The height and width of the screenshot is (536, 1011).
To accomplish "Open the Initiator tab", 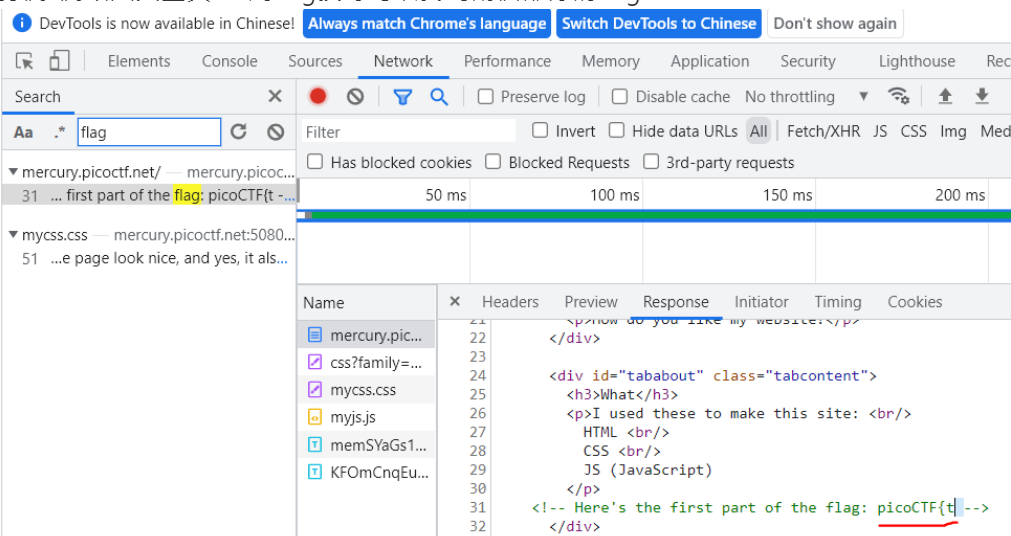I will pos(761,302).
